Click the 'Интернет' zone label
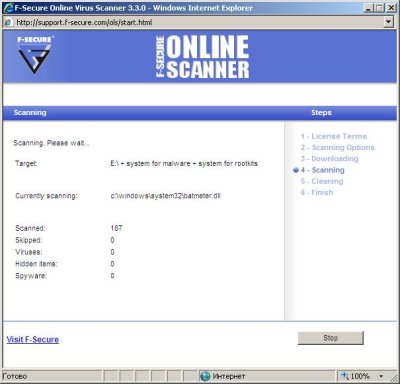This screenshot has height=384, width=400. click(x=229, y=376)
